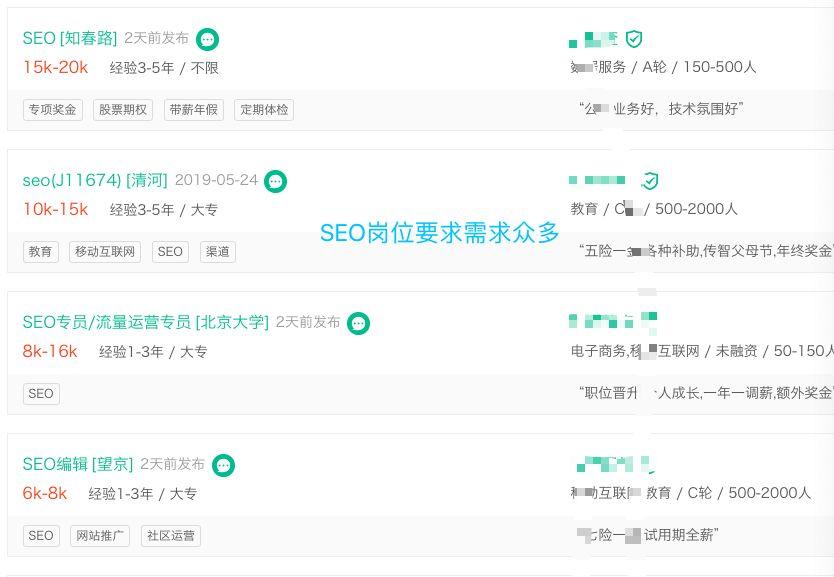Click chat bubble for SEO专员/流量运营专员 job
This screenshot has height=577, width=834.
tap(358, 323)
